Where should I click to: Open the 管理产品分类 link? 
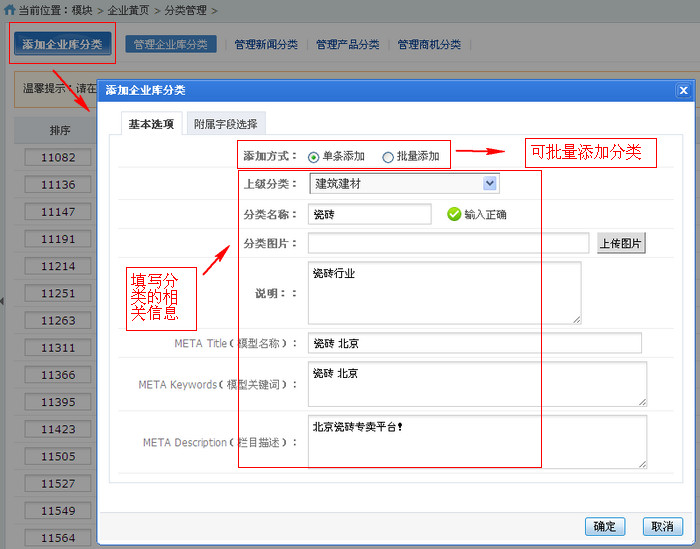click(348, 44)
